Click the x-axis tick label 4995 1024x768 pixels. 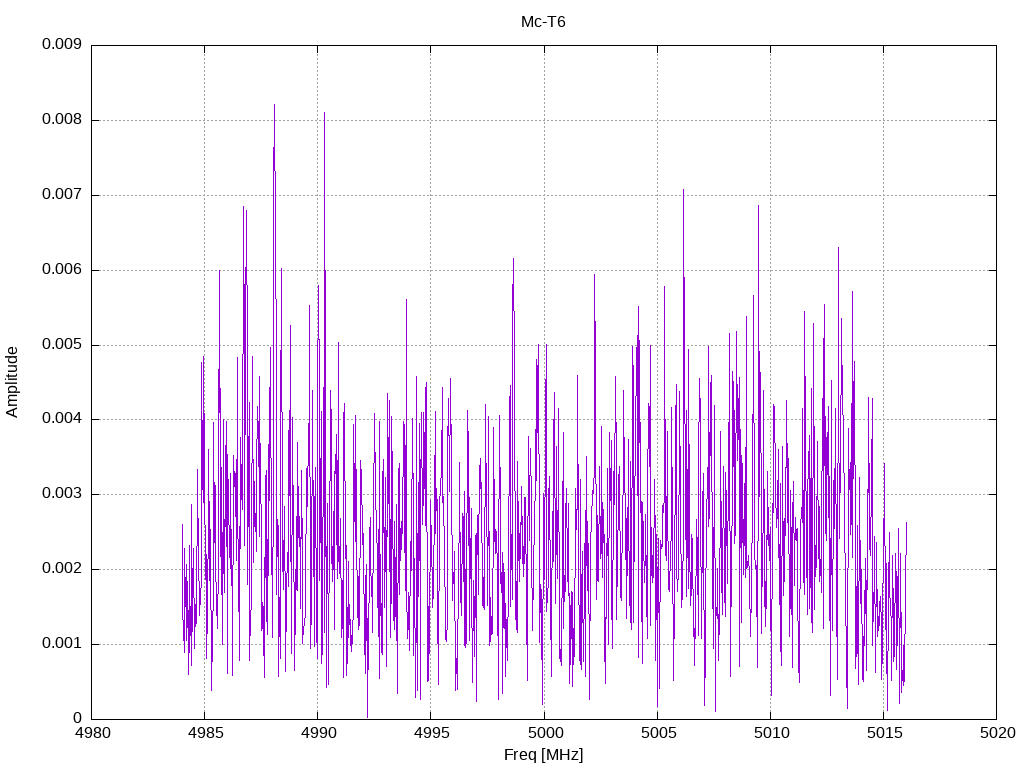point(431,733)
